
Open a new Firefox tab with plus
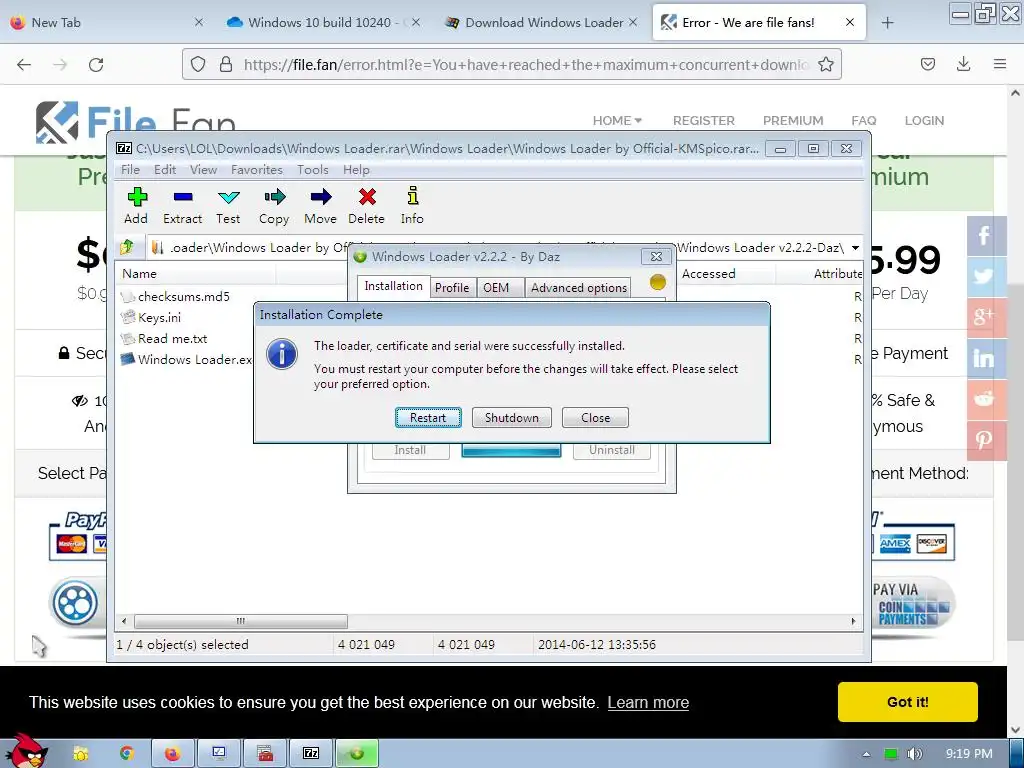[887, 23]
